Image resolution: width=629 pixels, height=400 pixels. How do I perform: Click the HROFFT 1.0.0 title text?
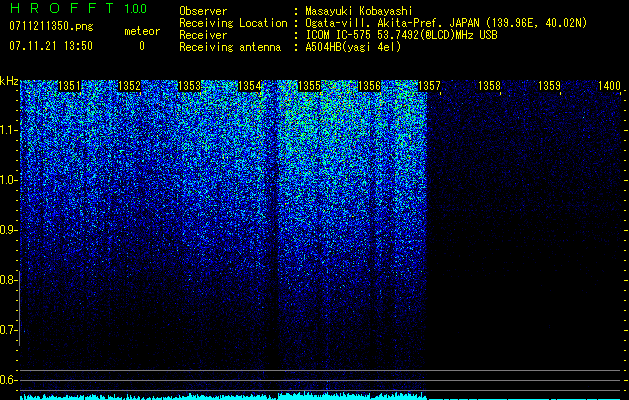(78, 8)
